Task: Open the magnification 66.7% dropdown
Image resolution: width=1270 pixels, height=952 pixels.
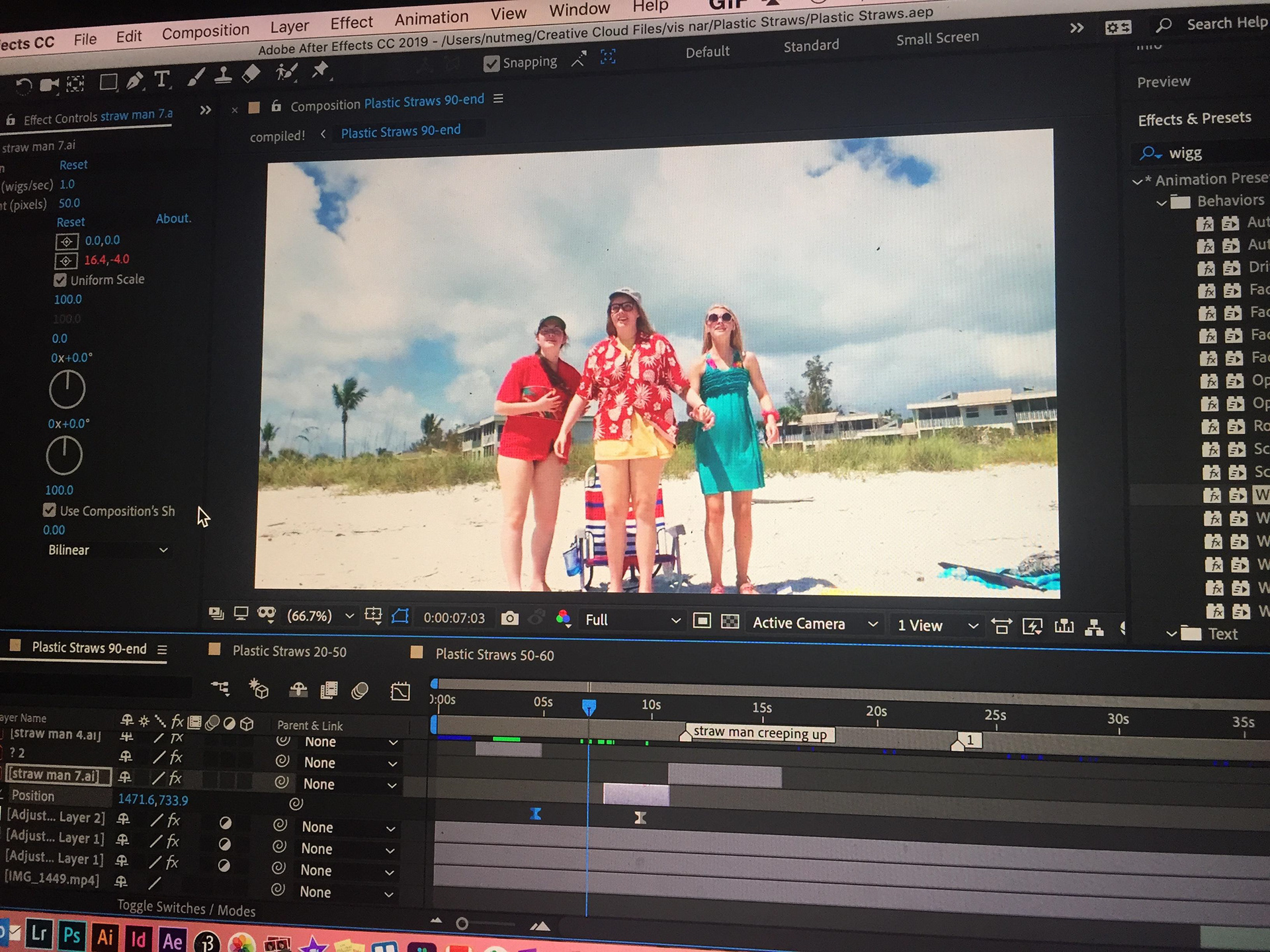Action: pyautogui.click(x=320, y=616)
